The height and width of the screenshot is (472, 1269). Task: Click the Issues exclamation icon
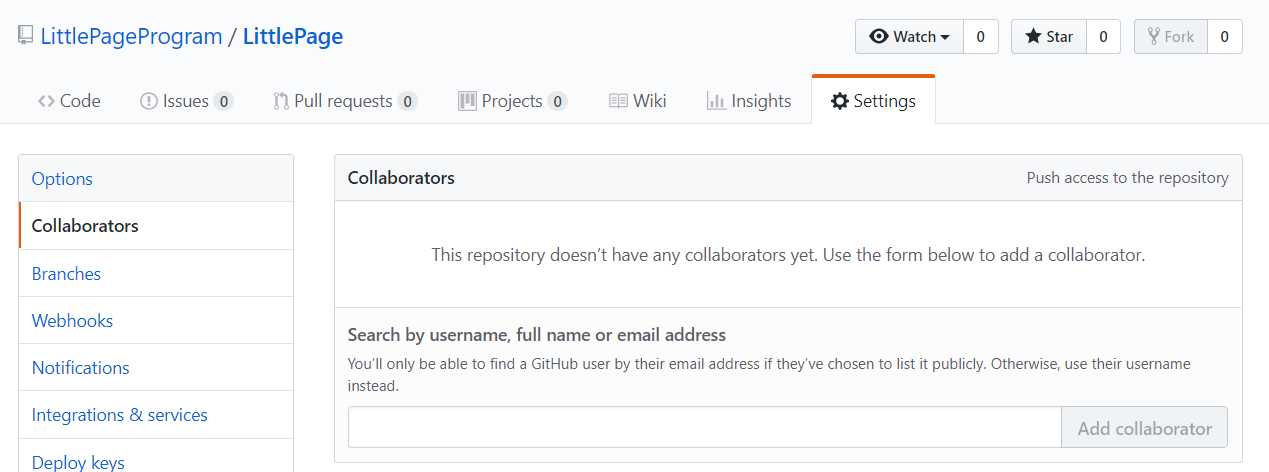(148, 101)
